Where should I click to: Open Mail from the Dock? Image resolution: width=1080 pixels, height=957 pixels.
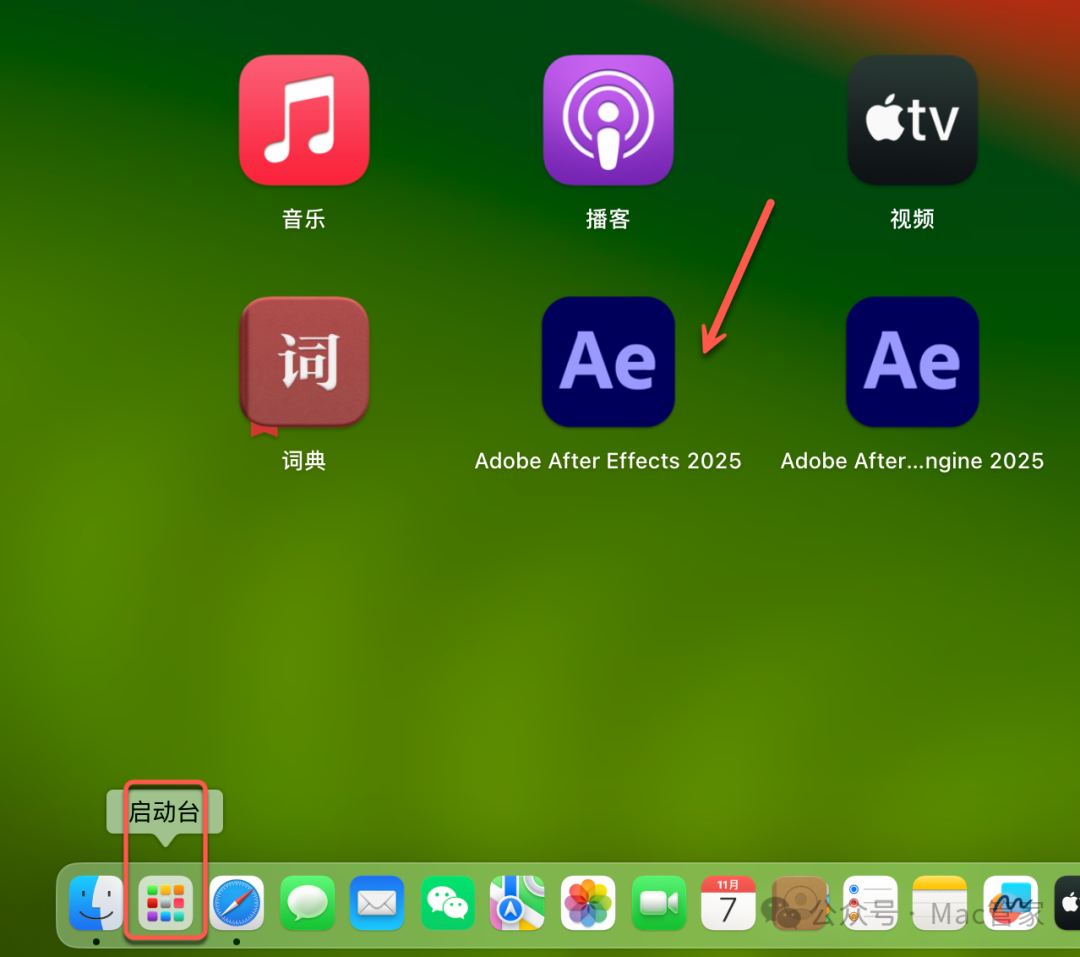coord(377,903)
